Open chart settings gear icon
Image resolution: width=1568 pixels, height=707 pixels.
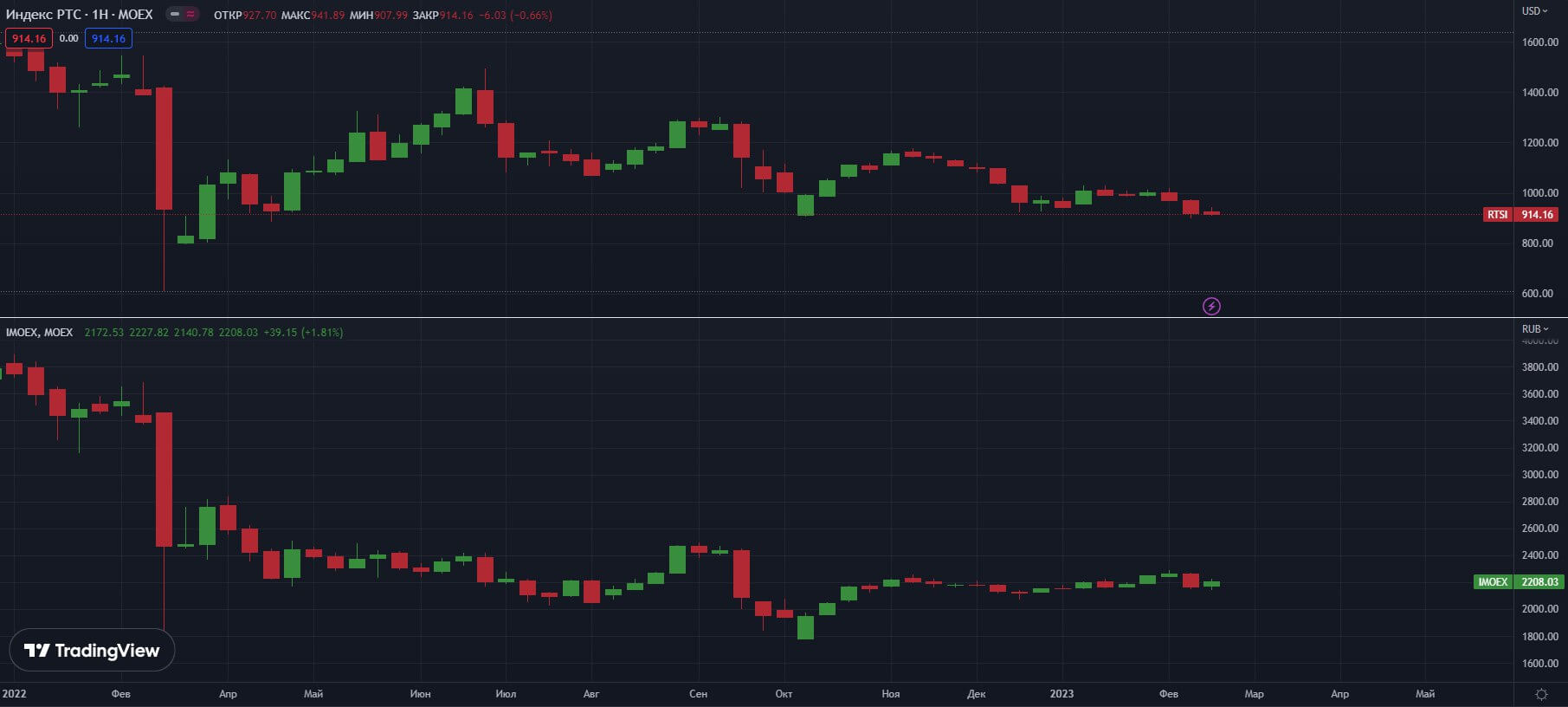point(1541,694)
